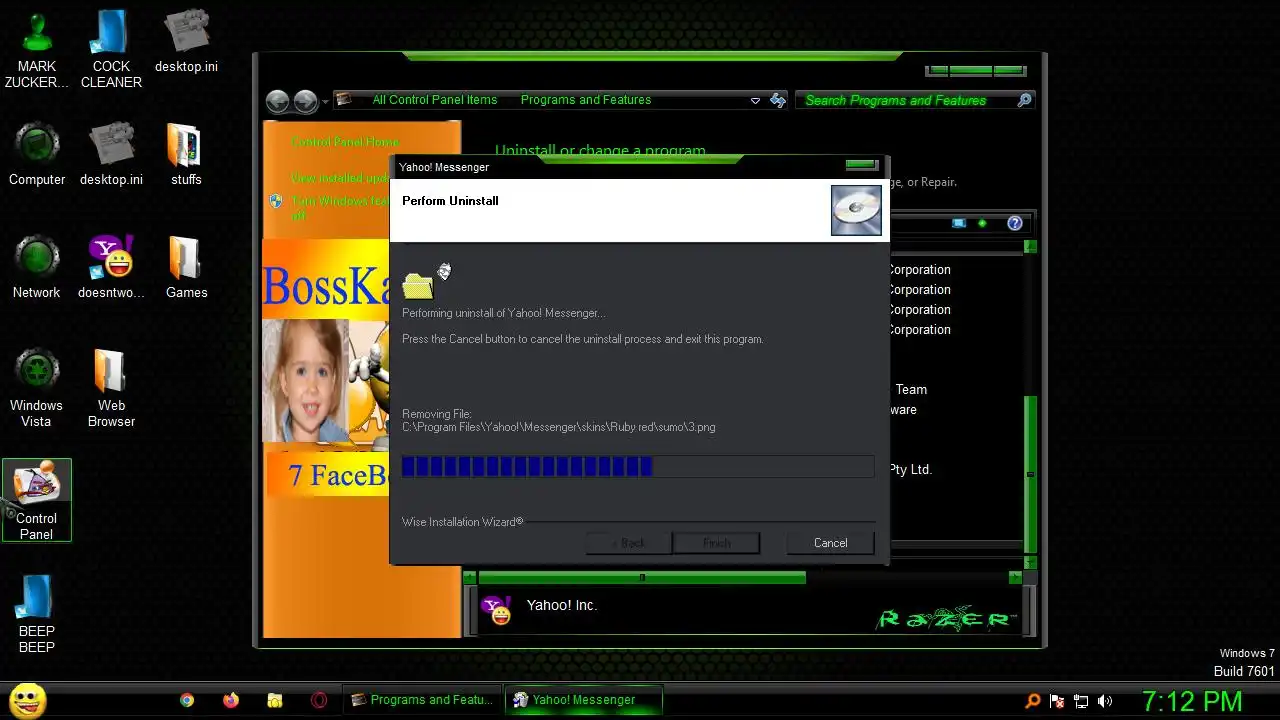This screenshot has height=720, width=1280.
Task: Switch to Yahoo! Messenger taskbar button
Action: click(x=582, y=700)
